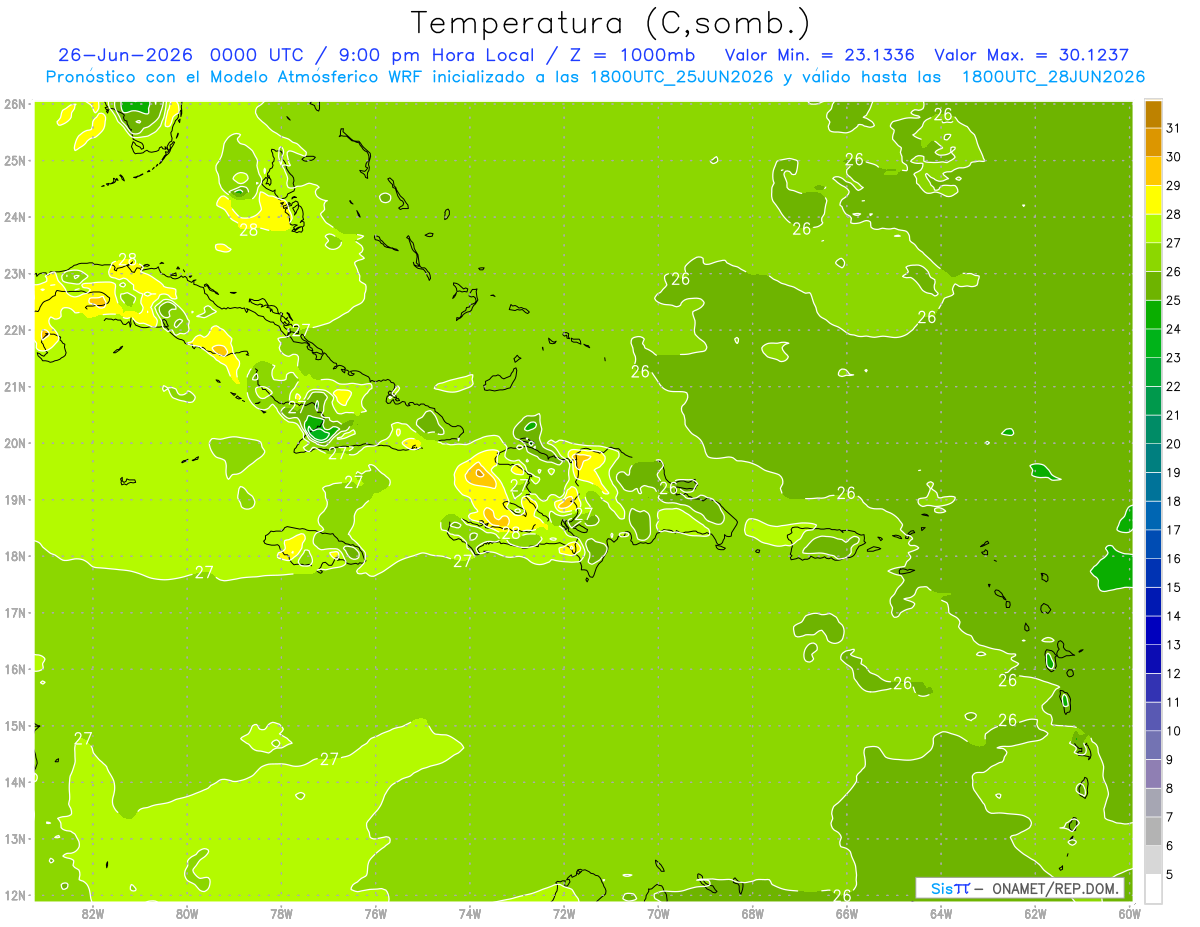
Task: Click the yellow swatch between 28 and 29
Action: (x=1153, y=200)
